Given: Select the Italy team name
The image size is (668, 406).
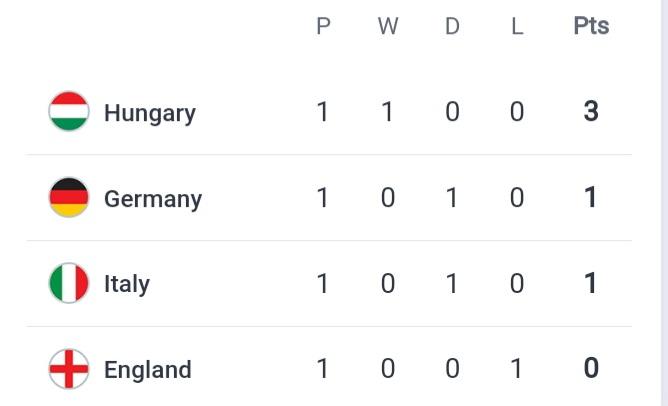Looking at the screenshot, I should [x=126, y=284].
